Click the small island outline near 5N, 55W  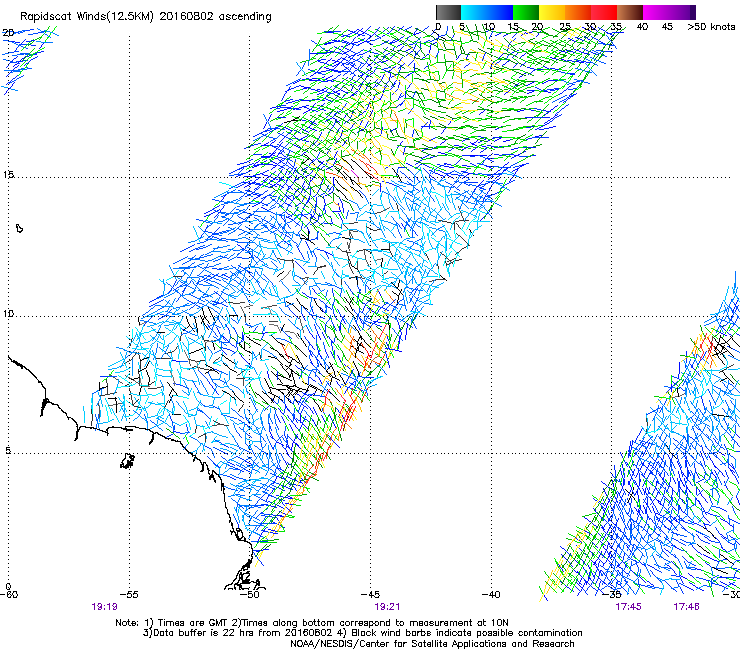tap(127, 461)
